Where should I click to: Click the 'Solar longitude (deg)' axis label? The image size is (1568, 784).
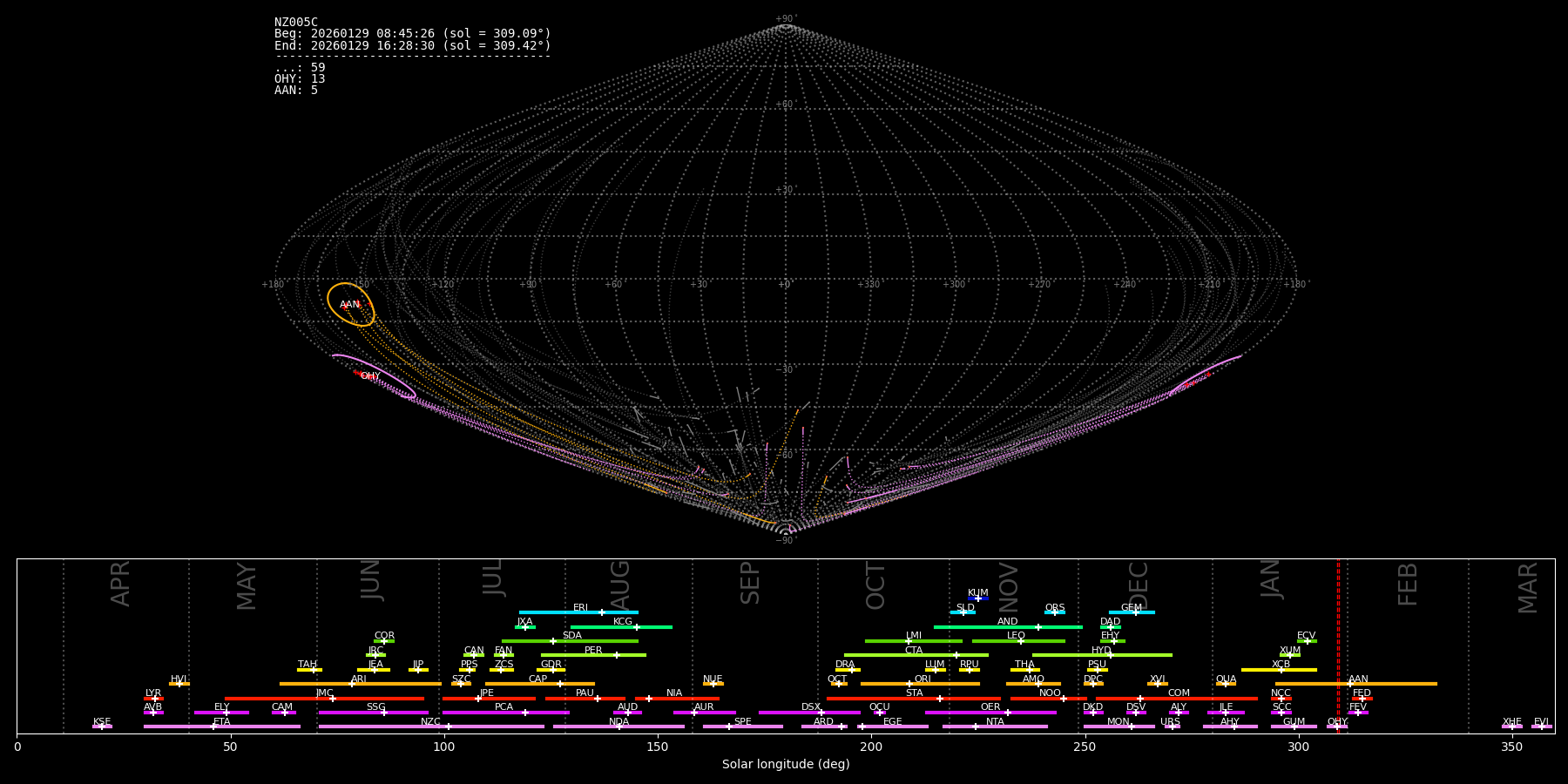[x=786, y=765]
